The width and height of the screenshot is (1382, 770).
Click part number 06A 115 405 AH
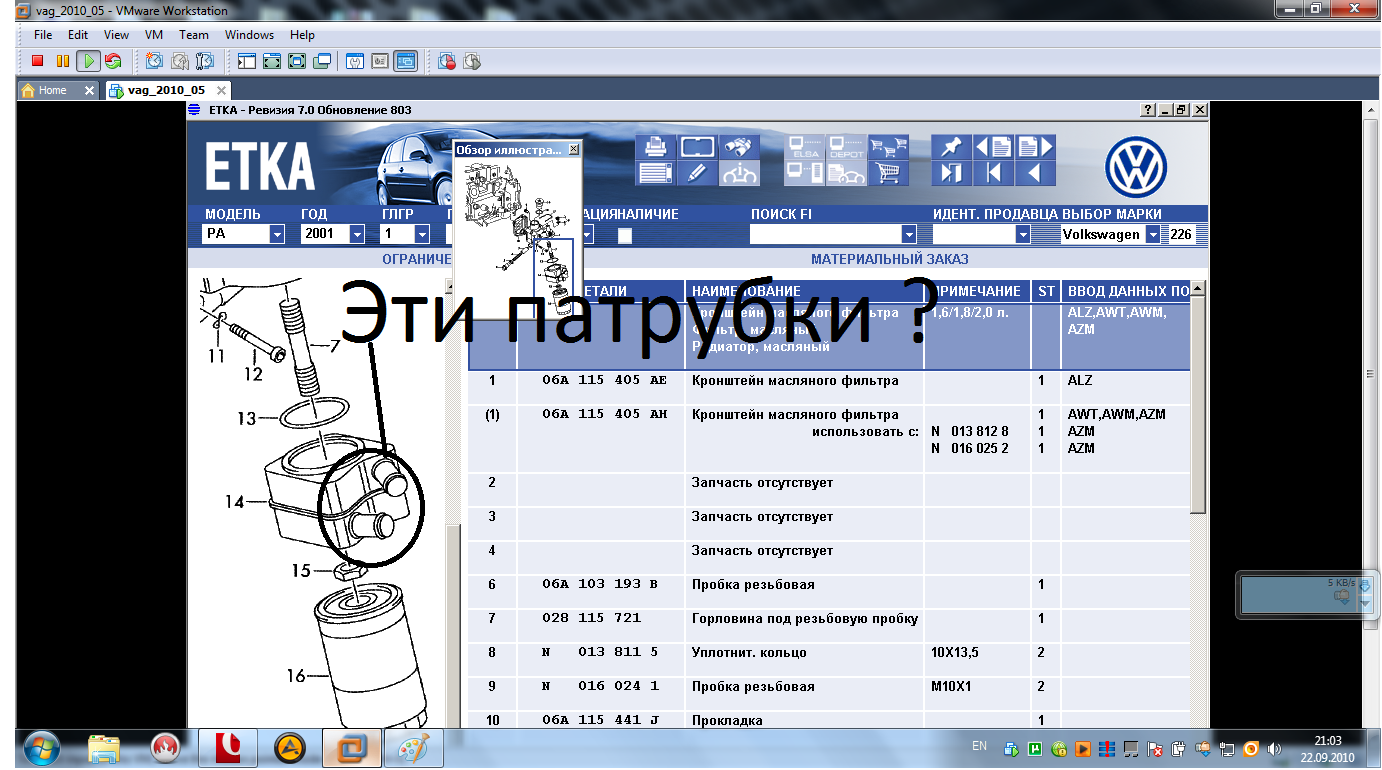click(604, 414)
